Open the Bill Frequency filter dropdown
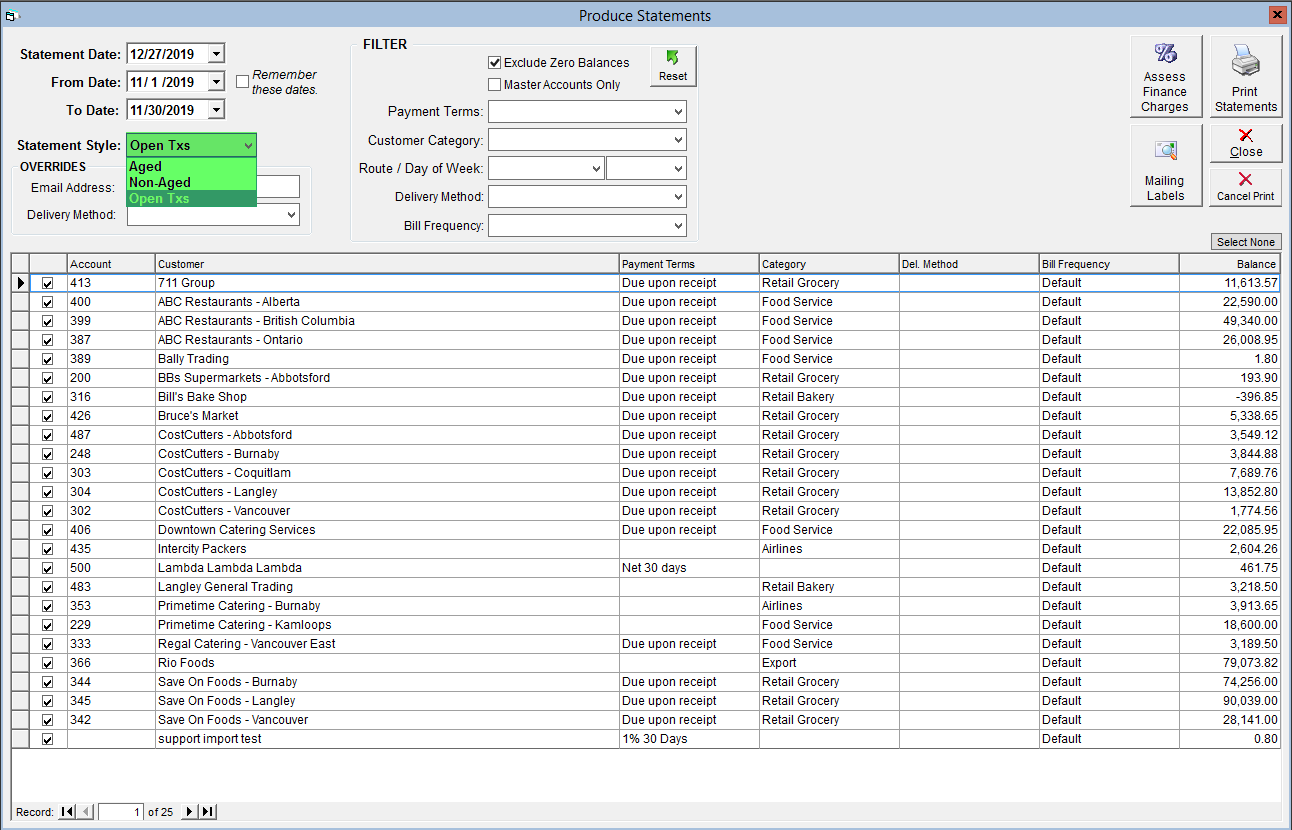This screenshot has width=1292, height=830. tap(678, 226)
